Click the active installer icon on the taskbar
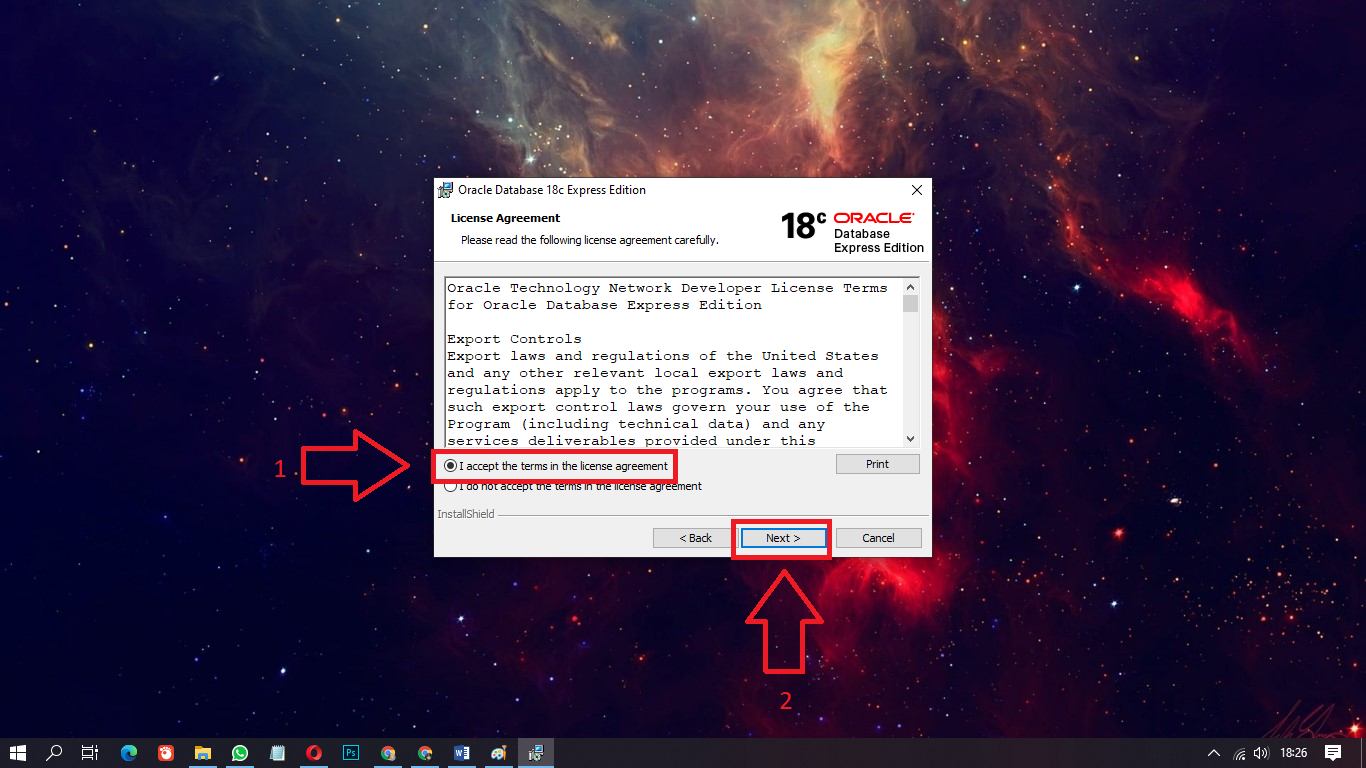The width and height of the screenshot is (1366, 768). tap(536, 753)
